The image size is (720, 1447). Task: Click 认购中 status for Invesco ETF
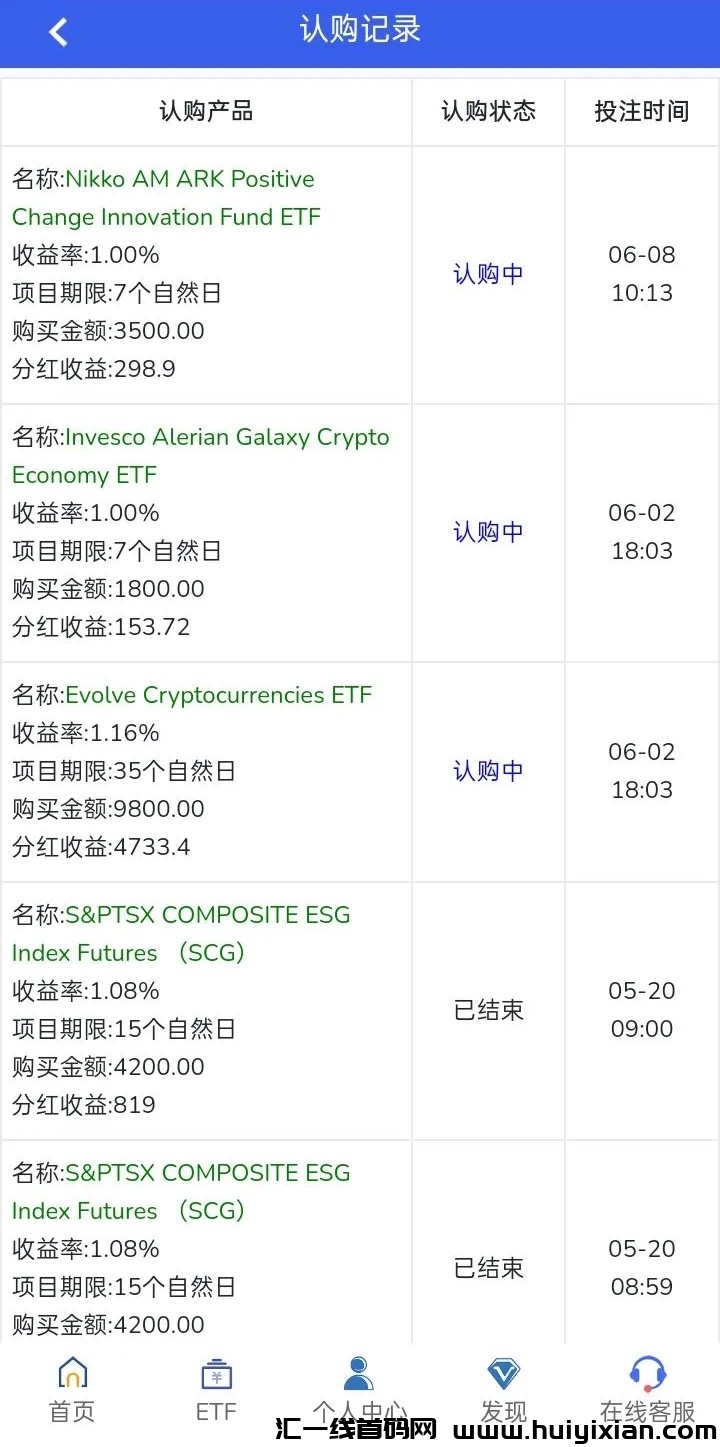(488, 532)
